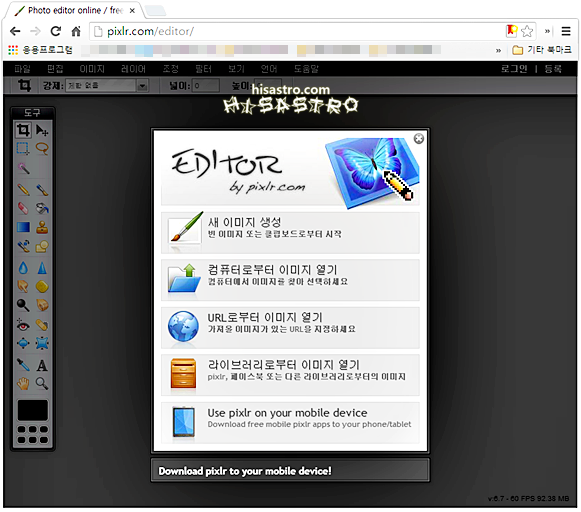Close the Photo editor online tab
The image size is (581, 512).
pos(132,11)
